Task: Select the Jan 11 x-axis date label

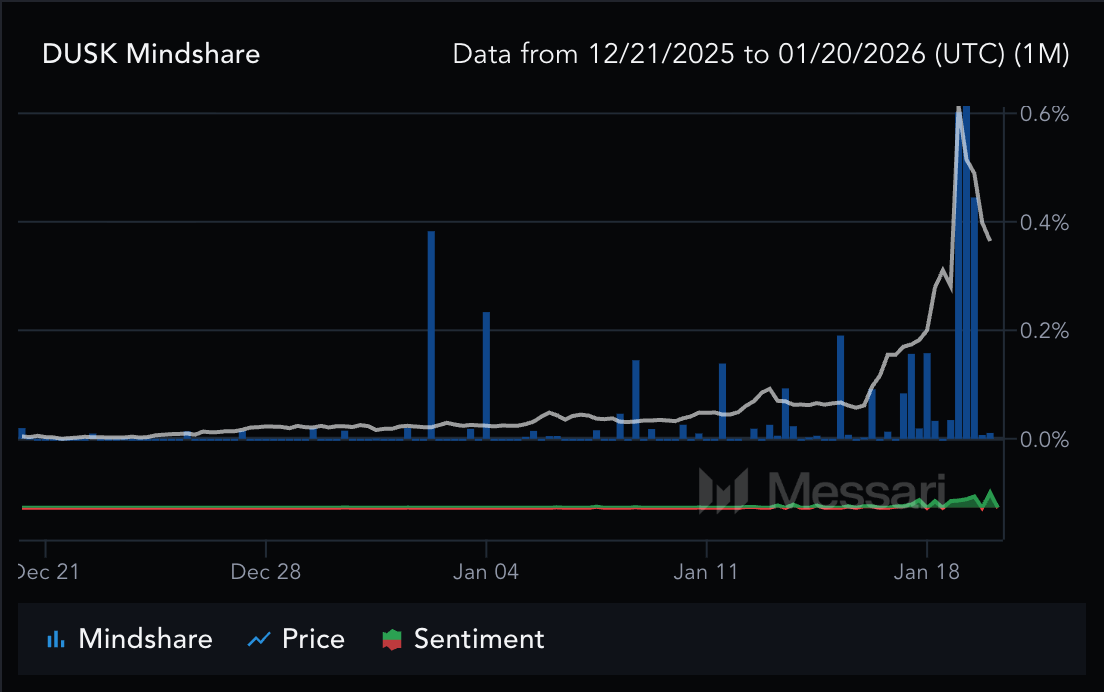Action: click(706, 572)
